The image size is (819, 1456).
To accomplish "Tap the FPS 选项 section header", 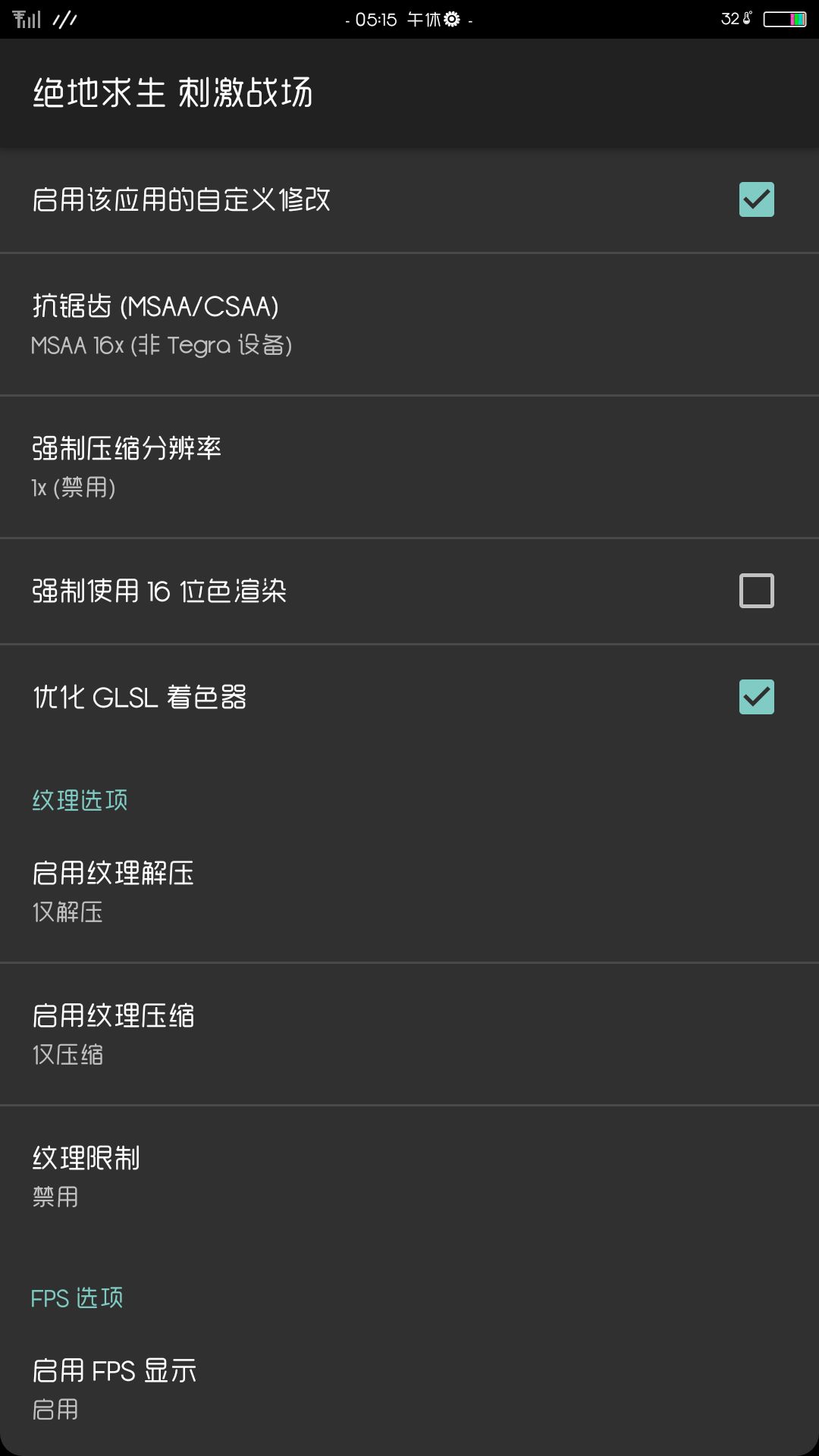I will pyautogui.click(x=77, y=1298).
